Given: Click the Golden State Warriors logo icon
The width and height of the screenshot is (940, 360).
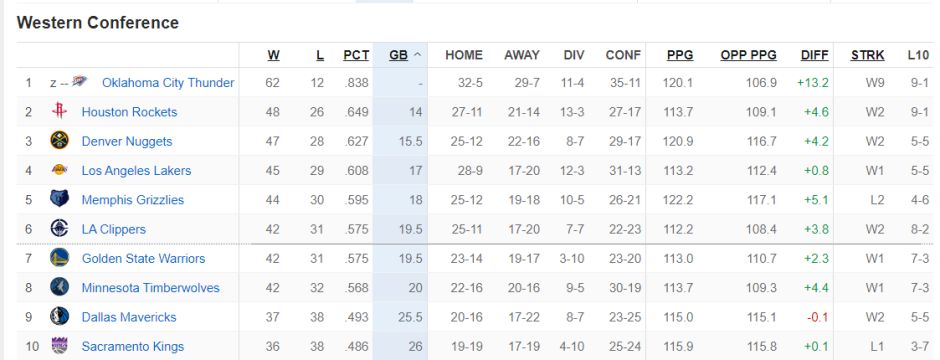Looking at the screenshot, I should 59,258.
